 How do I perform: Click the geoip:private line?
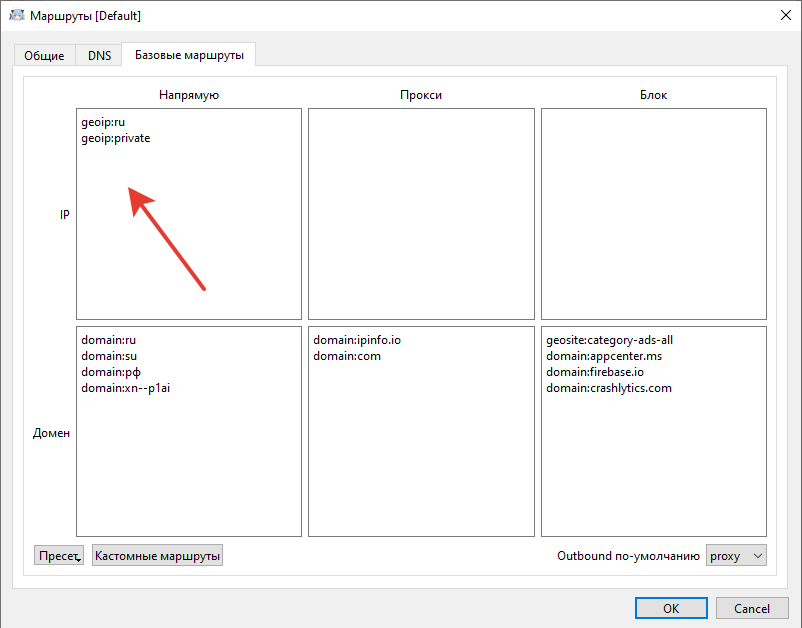[116, 138]
